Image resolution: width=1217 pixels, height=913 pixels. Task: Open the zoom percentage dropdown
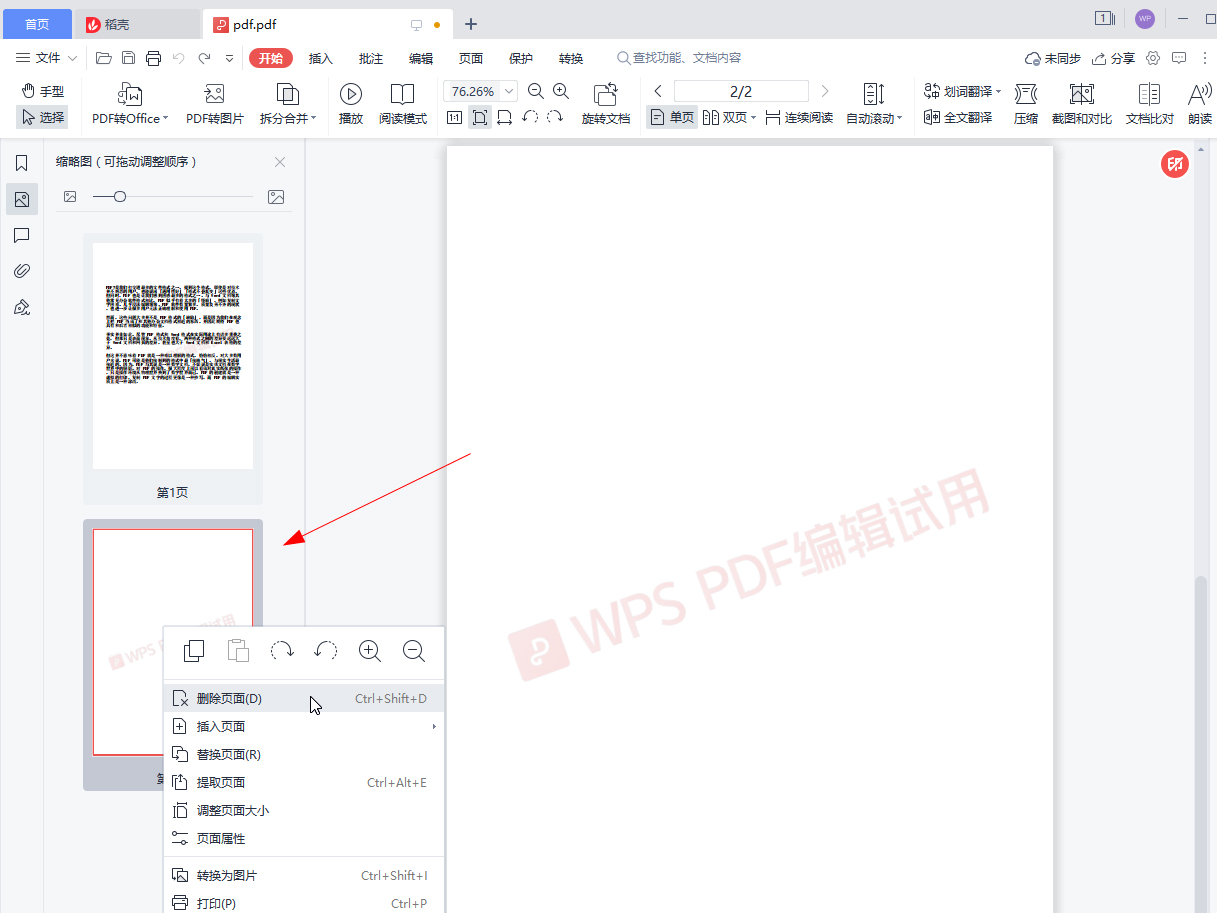pos(510,91)
